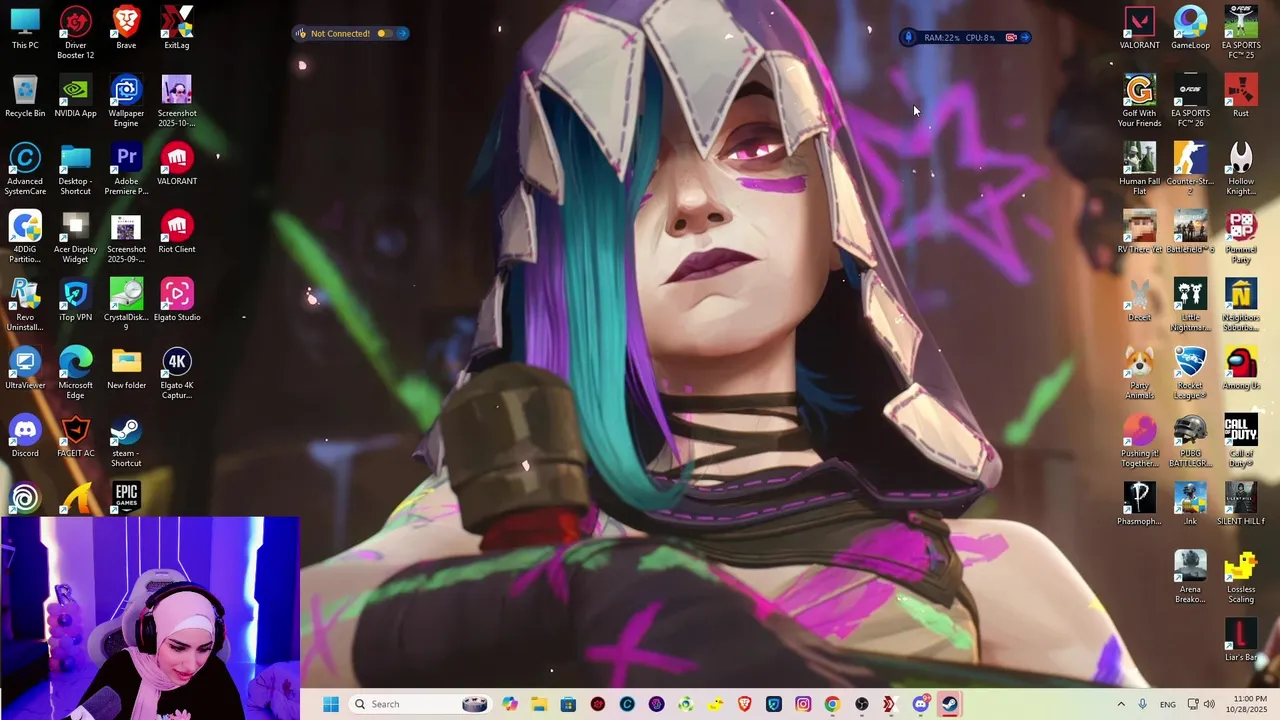Open UltraViewer desktop icon
Screen dimensions: 1280x720
(x=25, y=368)
